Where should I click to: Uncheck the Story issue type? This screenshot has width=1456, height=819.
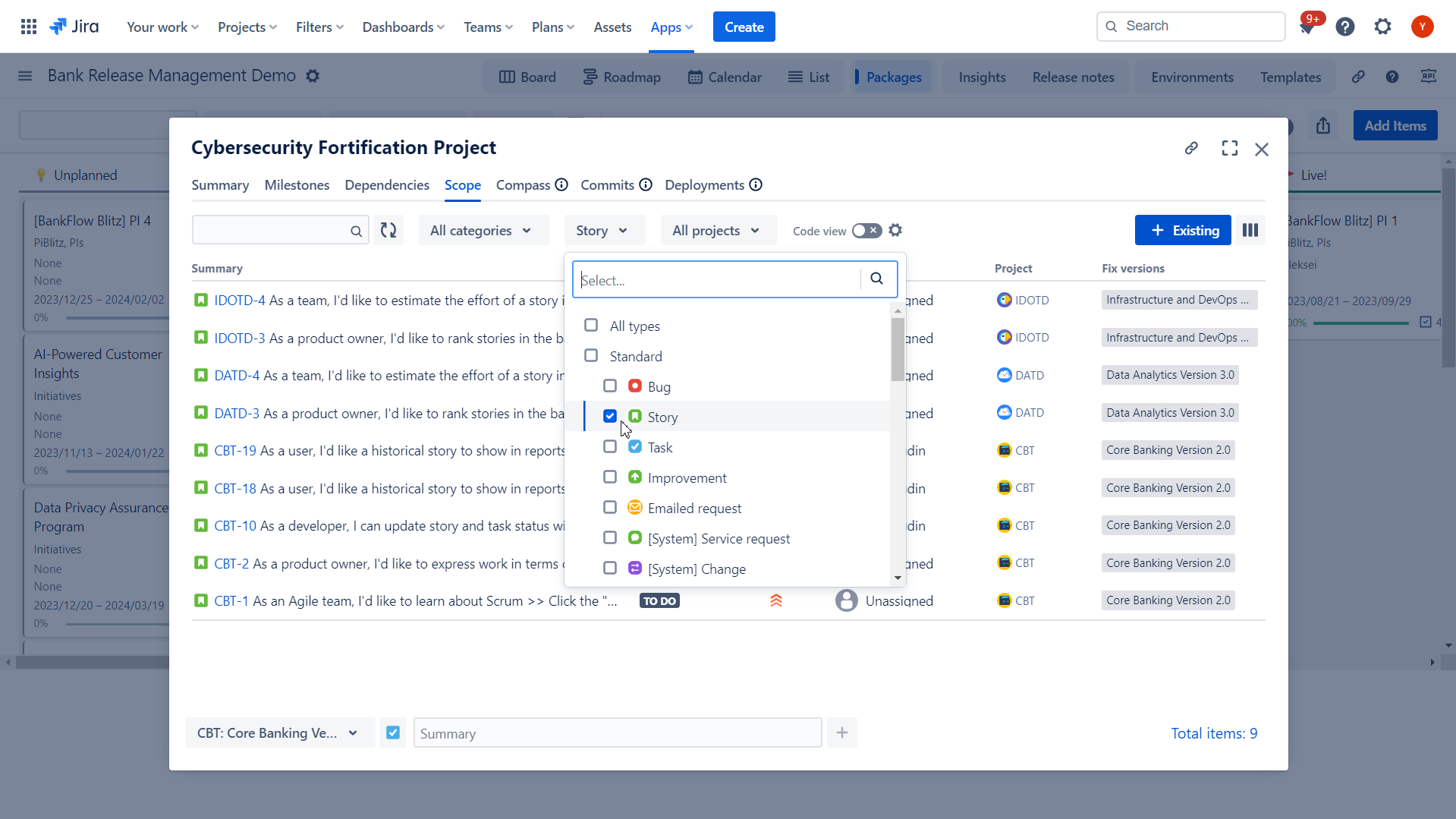pyautogui.click(x=609, y=416)
